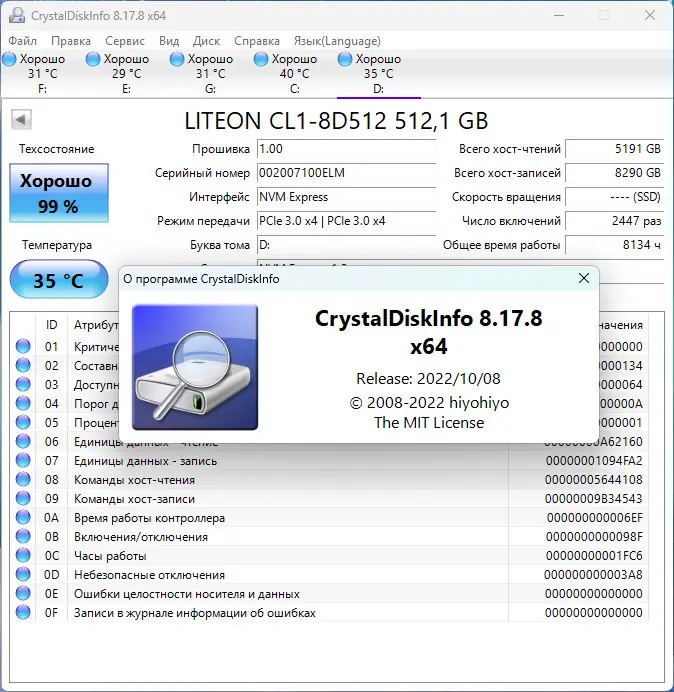Select the Единицы данных - запись row
674x692 pixels.
pos(329,461)
